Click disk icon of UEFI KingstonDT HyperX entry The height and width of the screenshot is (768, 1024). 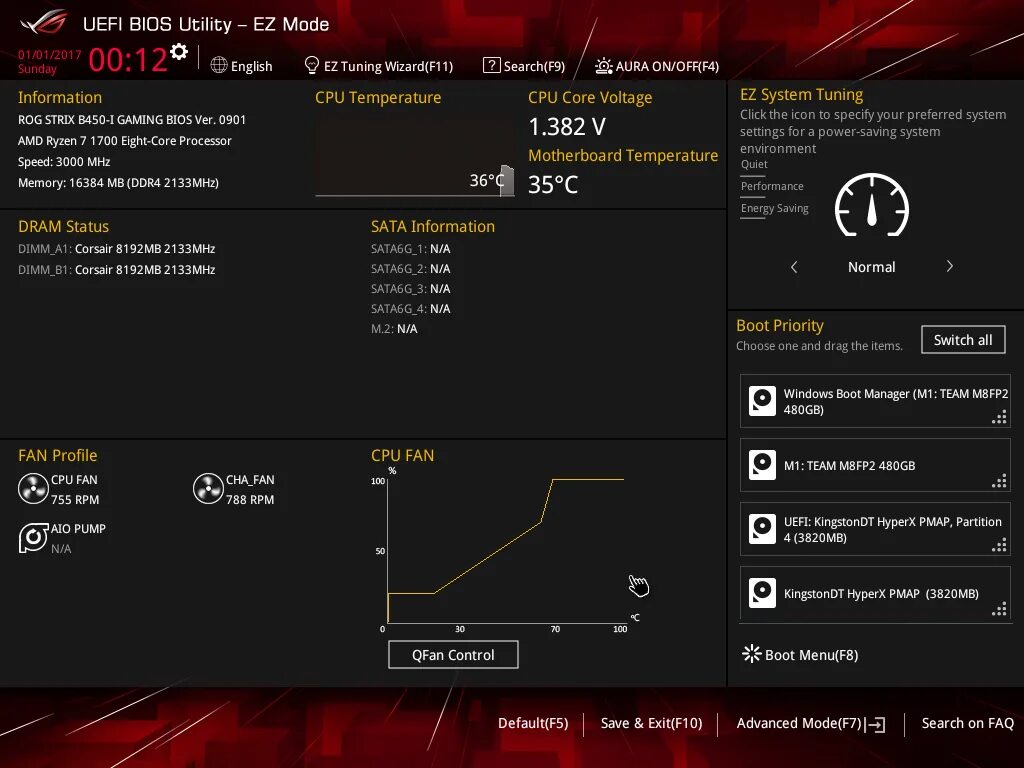pos(762,529)
